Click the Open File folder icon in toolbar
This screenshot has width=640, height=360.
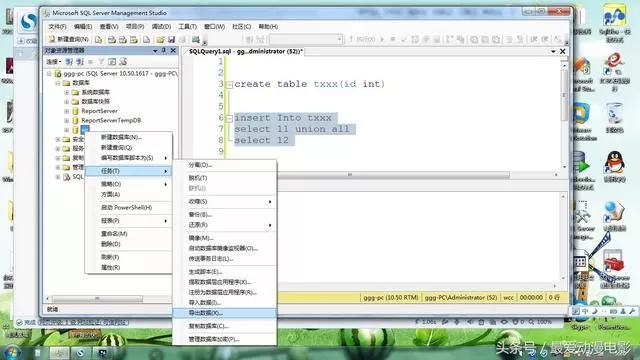pos(160,39)
